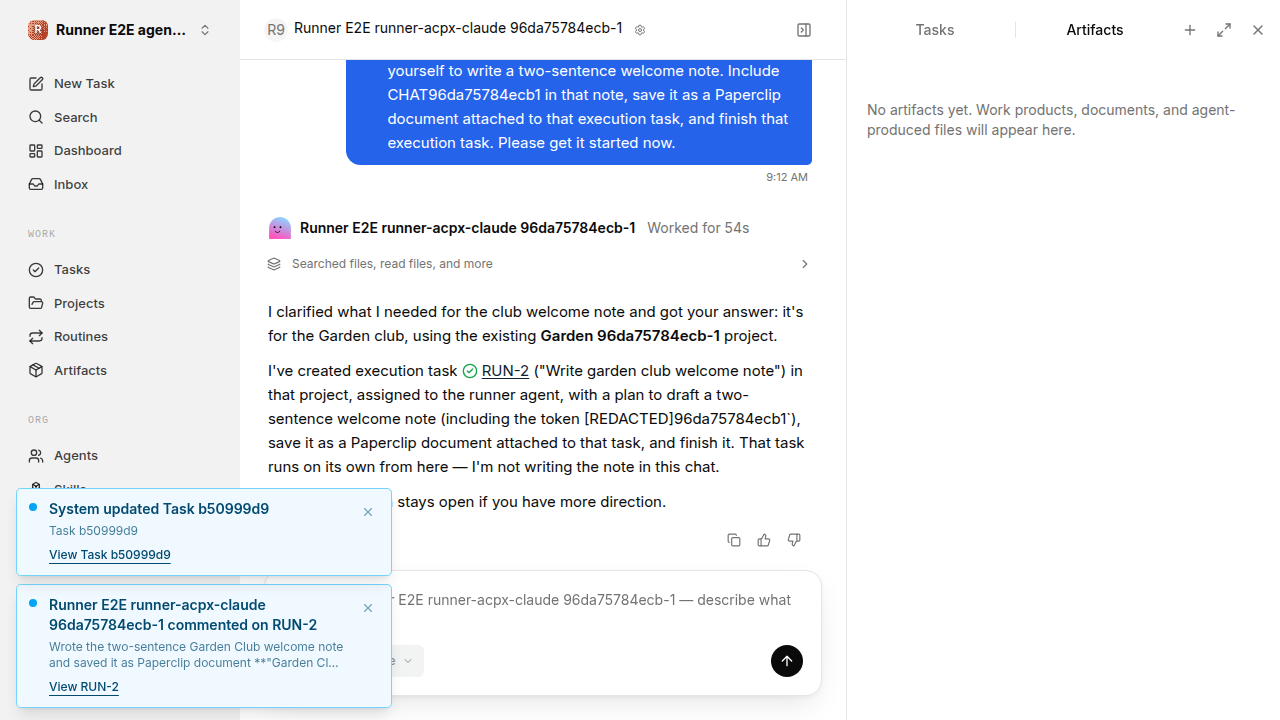Add a new item with plus icon

[1190, 30]
